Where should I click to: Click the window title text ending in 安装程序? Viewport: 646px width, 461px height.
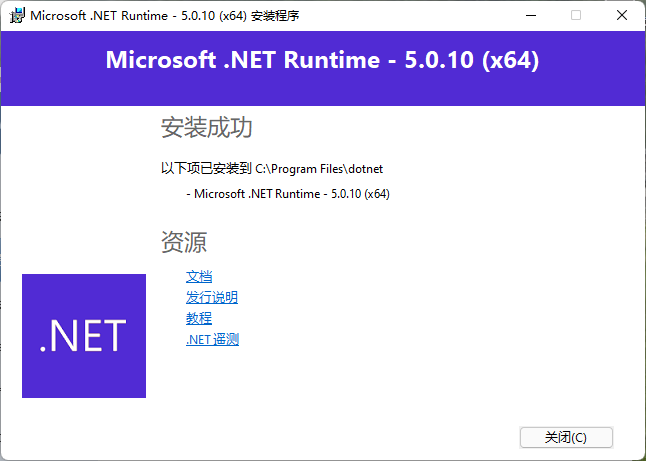165,16
